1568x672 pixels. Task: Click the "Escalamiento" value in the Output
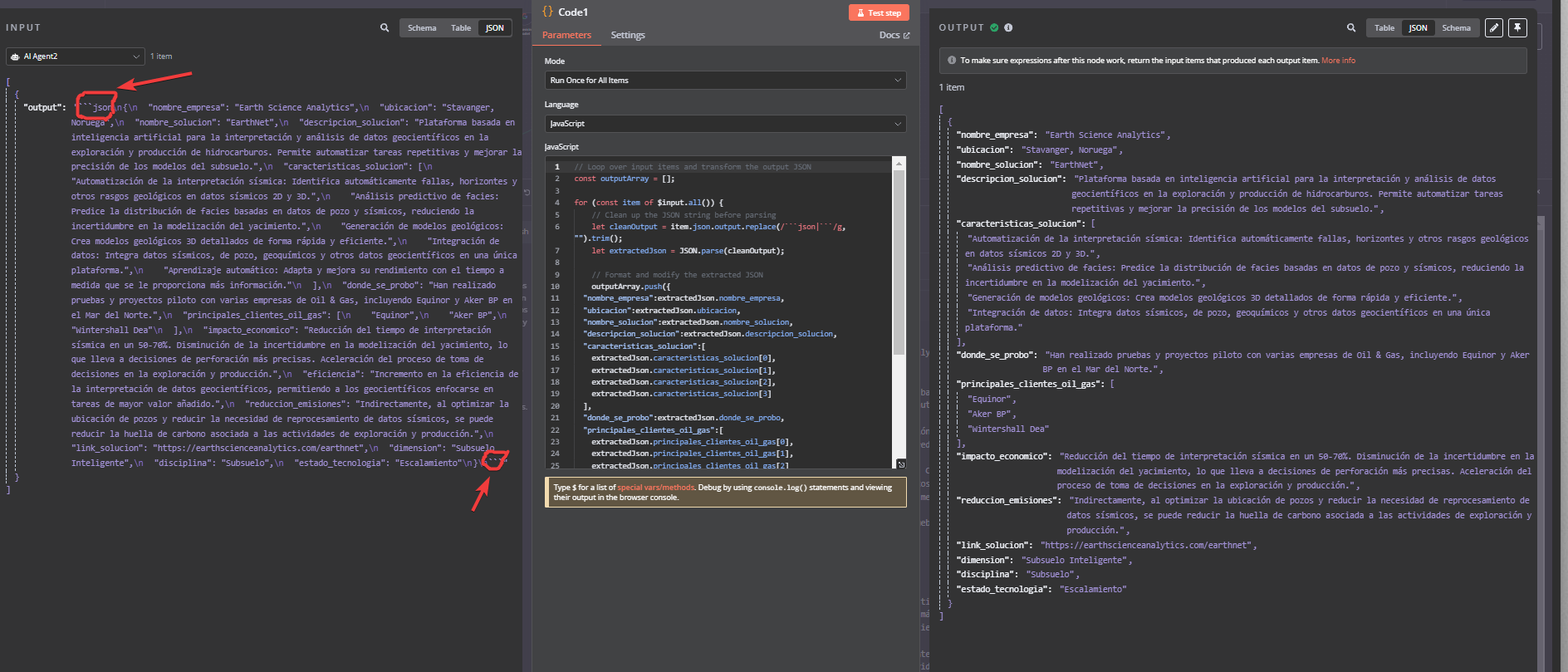point(1093,589)
